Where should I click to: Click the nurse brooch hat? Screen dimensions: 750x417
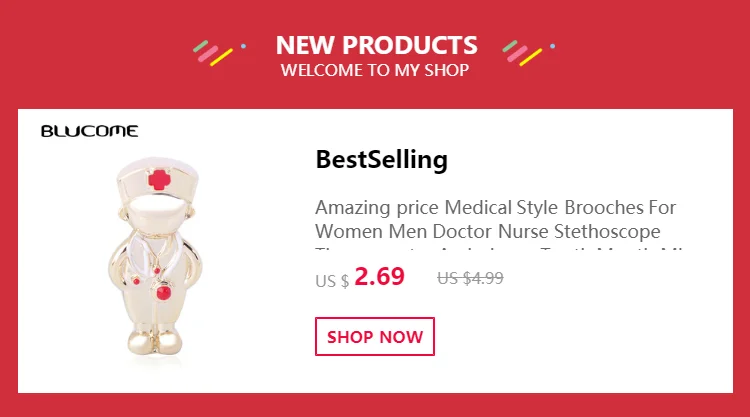click(x=157, y=178)
